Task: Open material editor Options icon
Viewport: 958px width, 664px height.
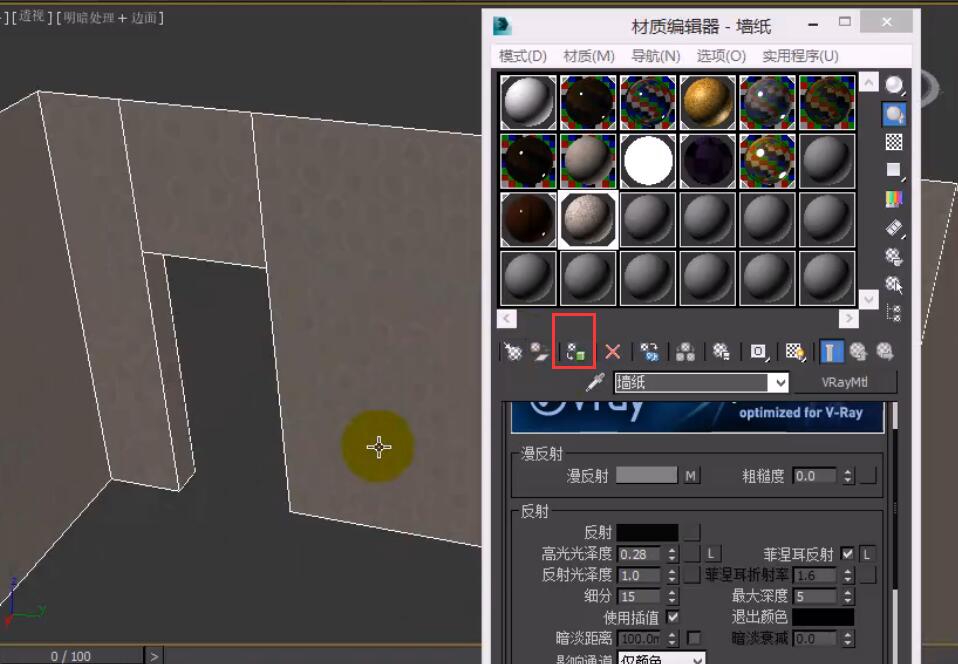Action: click(x=894, y=257)
